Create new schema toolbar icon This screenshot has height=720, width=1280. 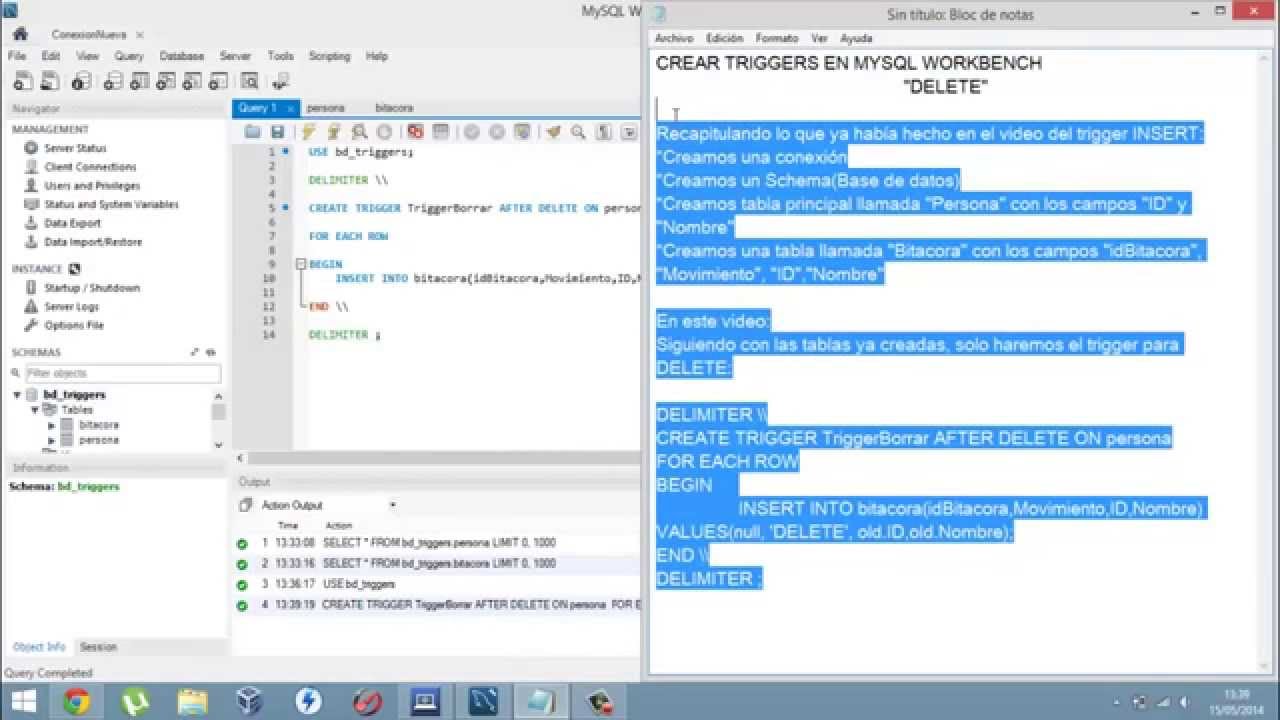pyautogui.click(x=113, y=81)
